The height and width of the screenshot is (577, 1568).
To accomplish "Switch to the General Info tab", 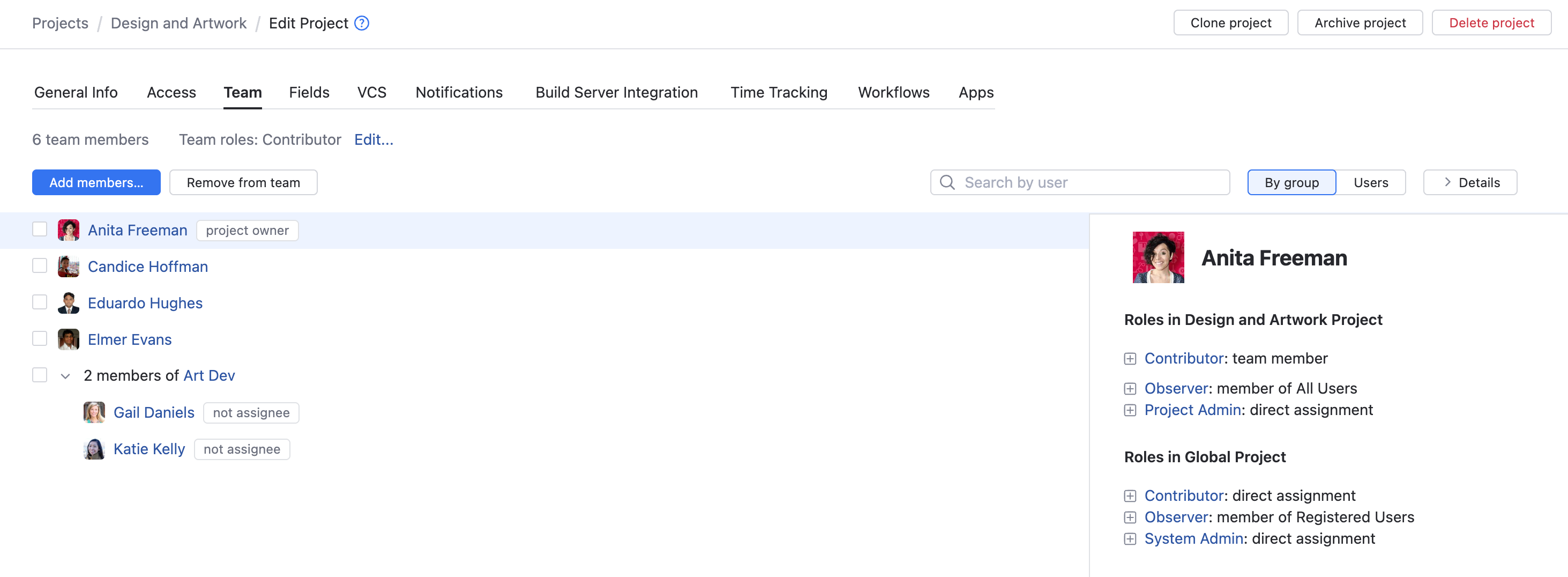I will tap(76, 93).
